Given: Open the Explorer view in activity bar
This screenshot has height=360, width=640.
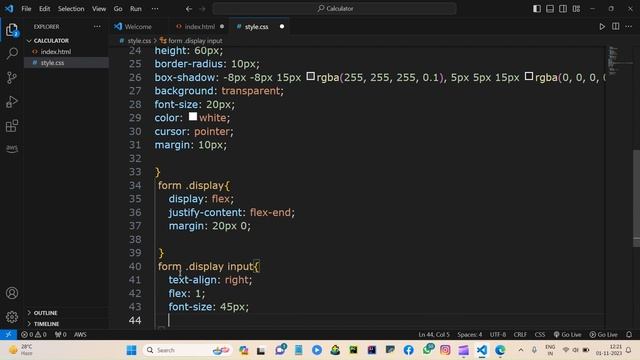Looking at the screenshot, I should [x=12, y=30].
